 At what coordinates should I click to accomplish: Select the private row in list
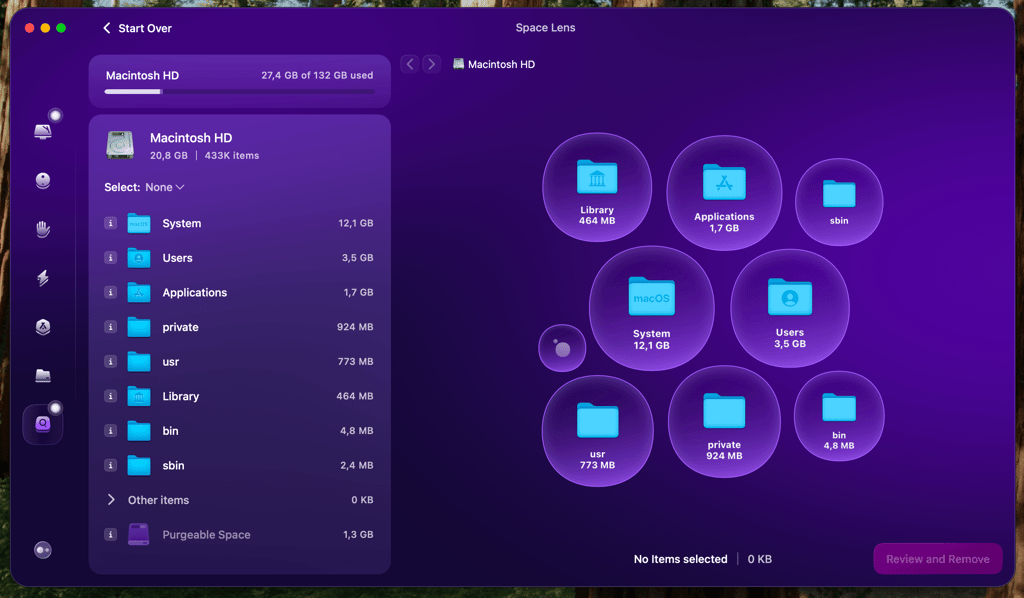pyautogui.click(x=240, y=327)
